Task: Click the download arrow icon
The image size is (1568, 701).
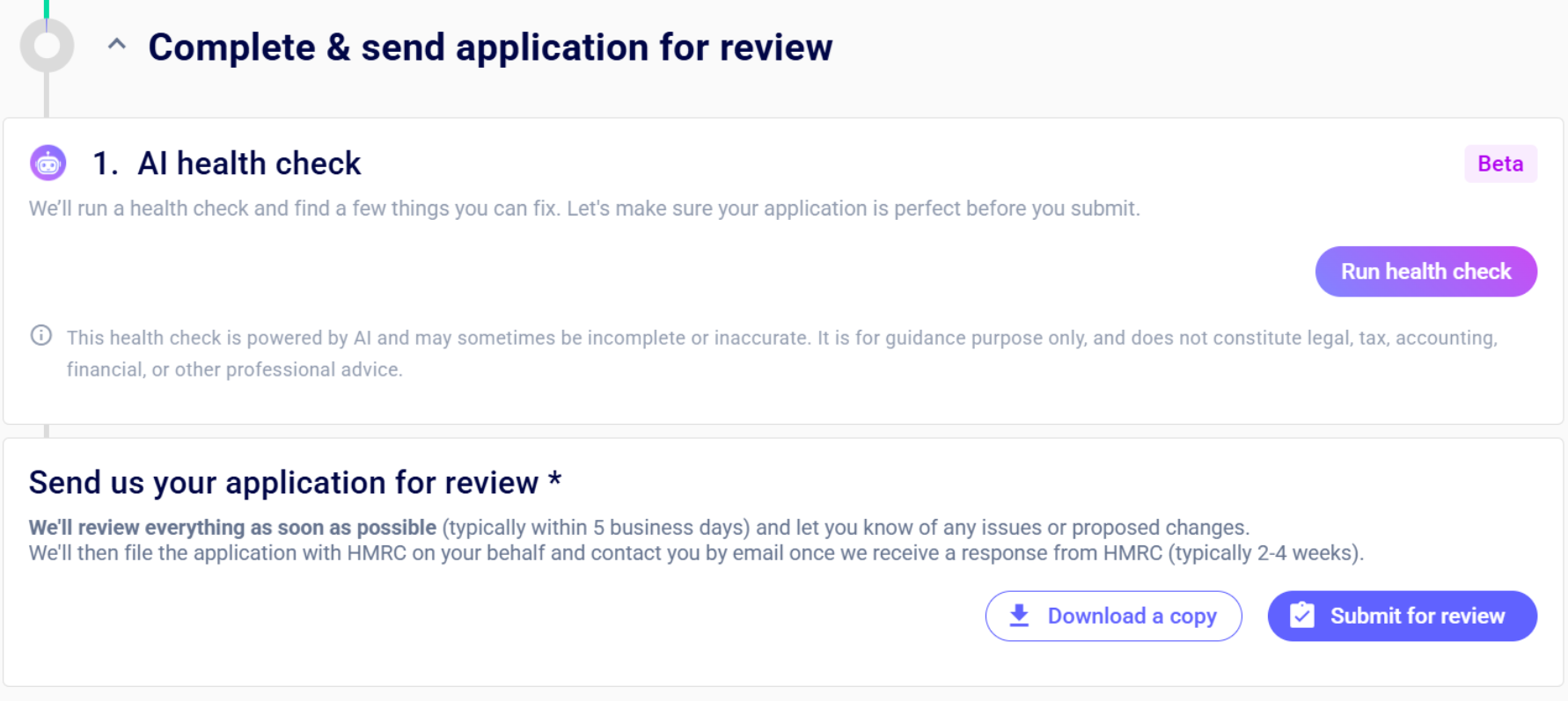Action: (1019, 616)
